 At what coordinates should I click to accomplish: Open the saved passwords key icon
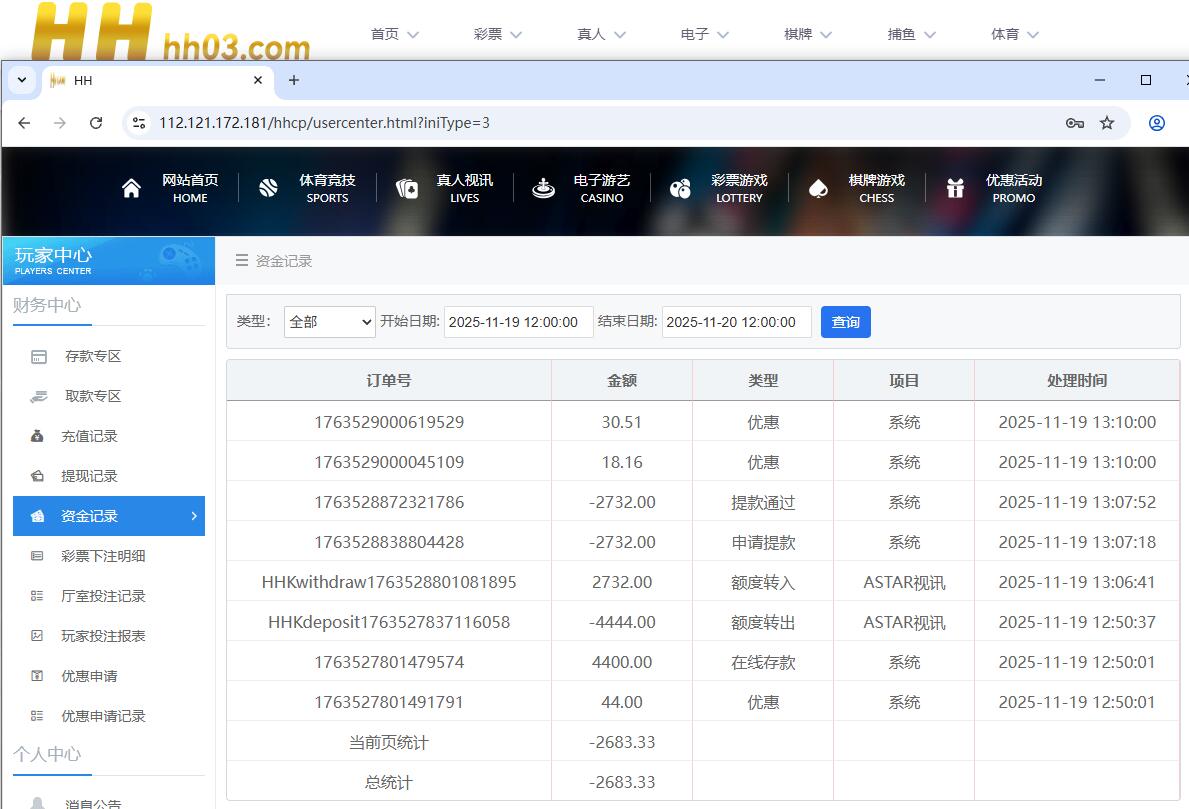[x=1075, y=123]
